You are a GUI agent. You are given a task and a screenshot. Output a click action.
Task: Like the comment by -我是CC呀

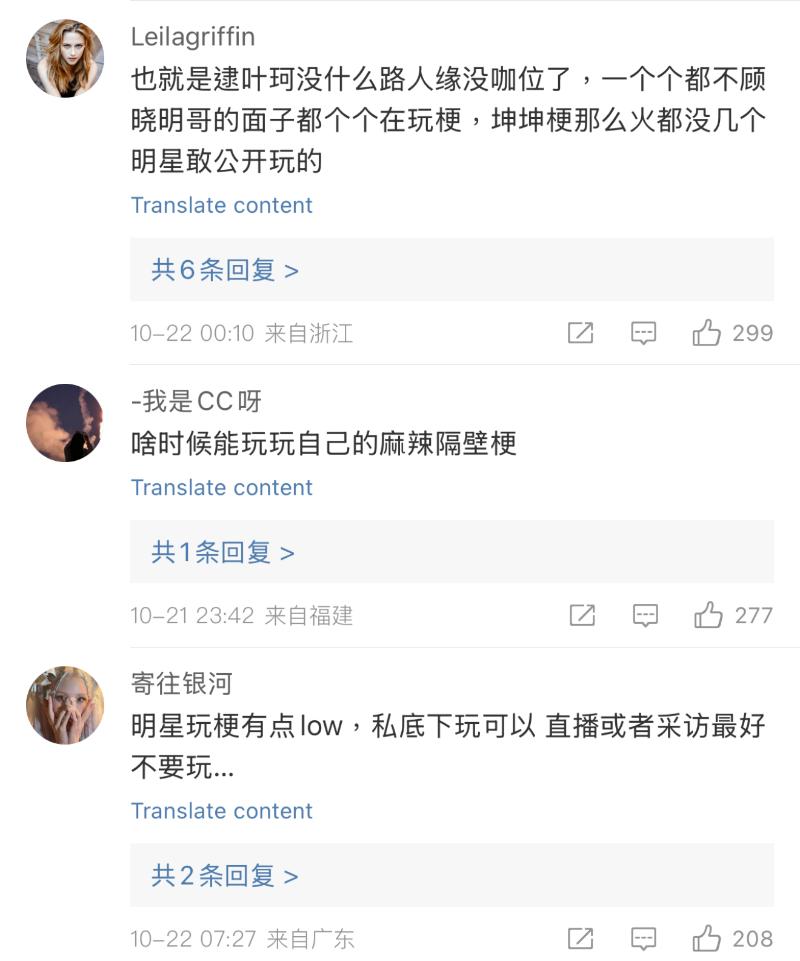coord(709,615)
